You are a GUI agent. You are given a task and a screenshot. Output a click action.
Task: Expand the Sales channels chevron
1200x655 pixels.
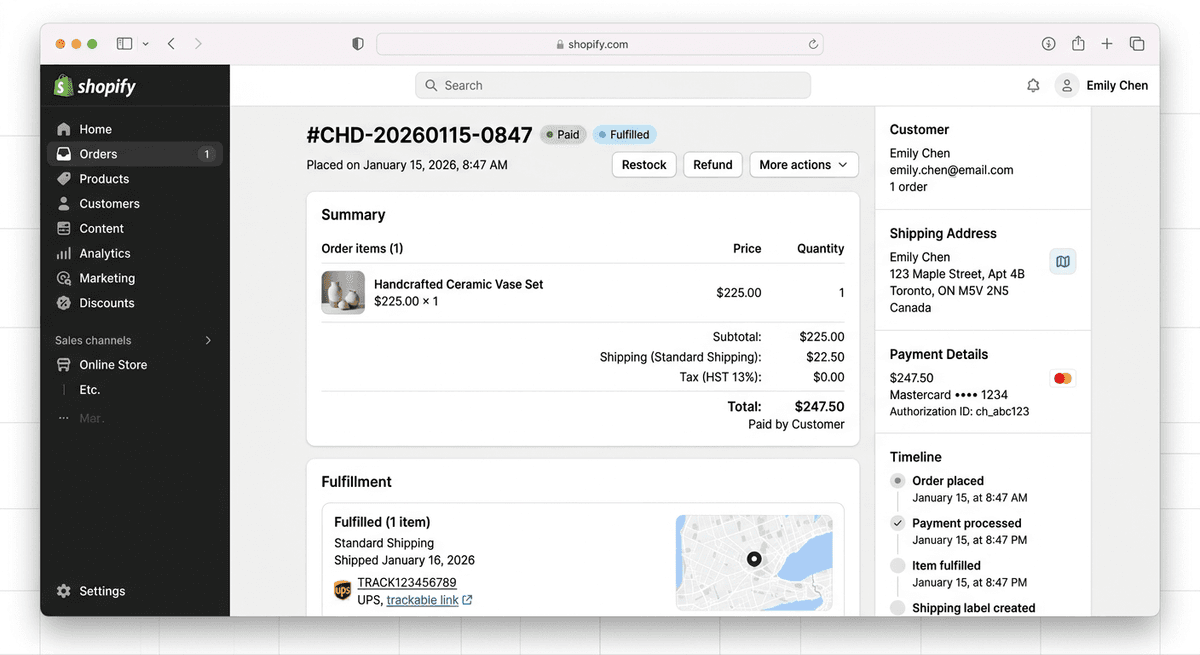(208, 340)
